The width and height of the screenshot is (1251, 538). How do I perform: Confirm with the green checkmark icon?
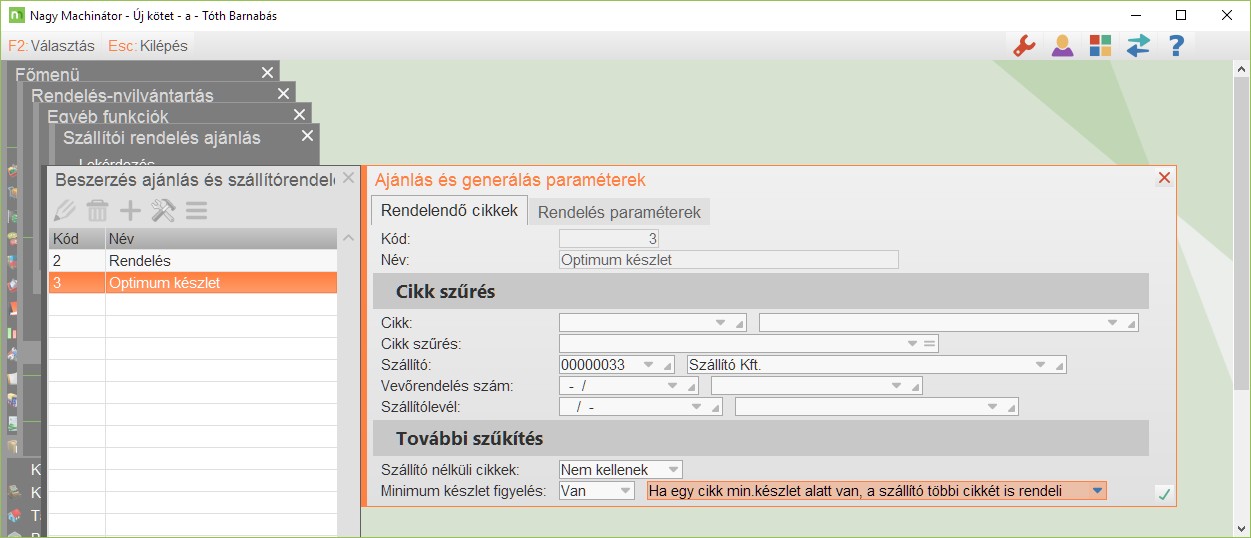point(1164,493)
